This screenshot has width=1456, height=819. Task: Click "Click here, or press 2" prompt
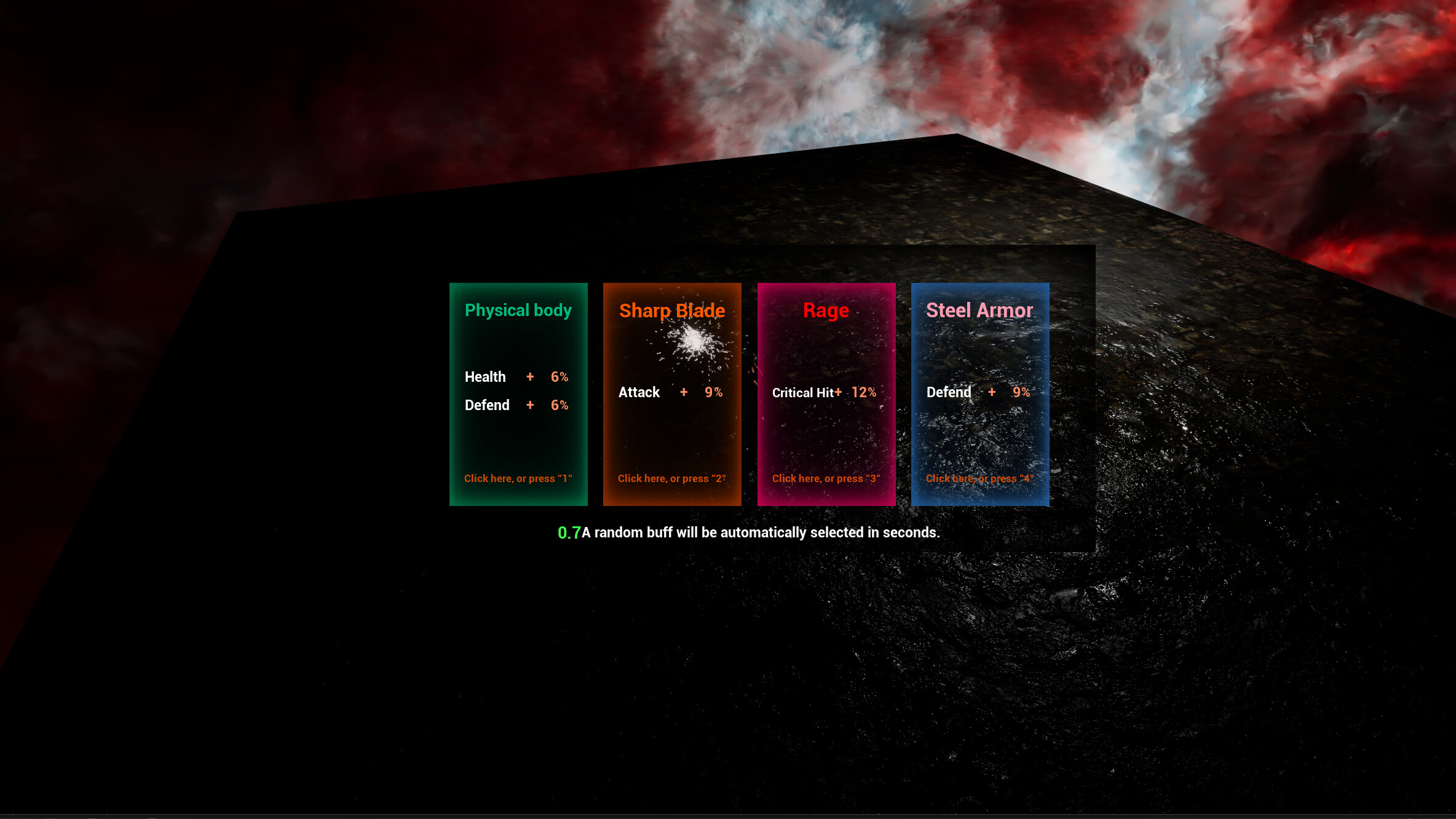(x=671, y=478)
